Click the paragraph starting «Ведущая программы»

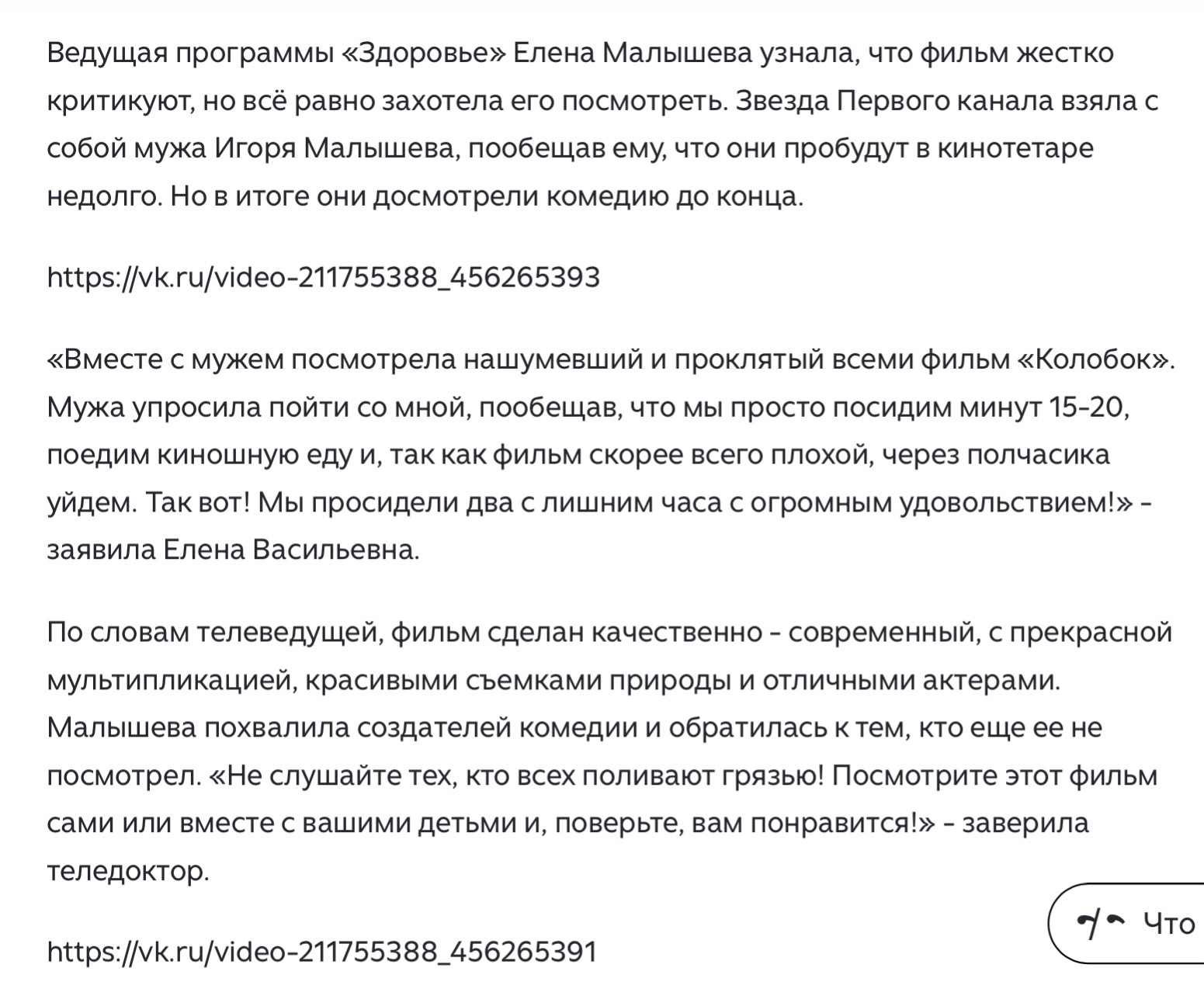pos(603,125)
